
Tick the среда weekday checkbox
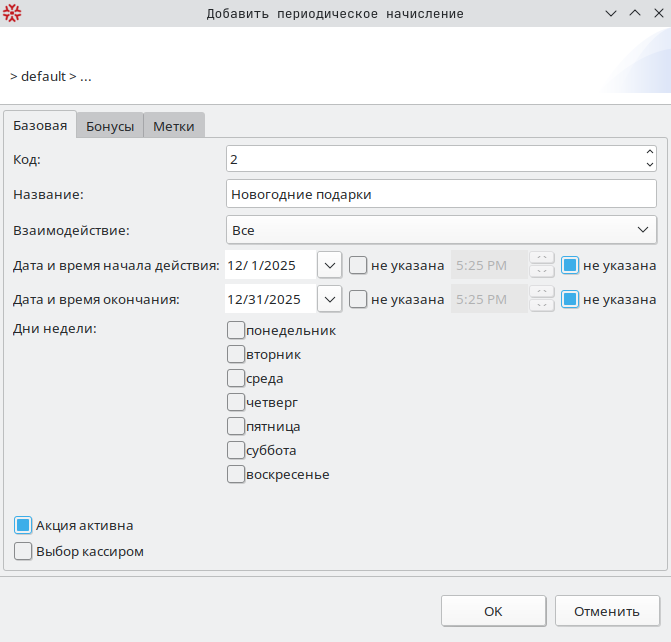point(236,378)
